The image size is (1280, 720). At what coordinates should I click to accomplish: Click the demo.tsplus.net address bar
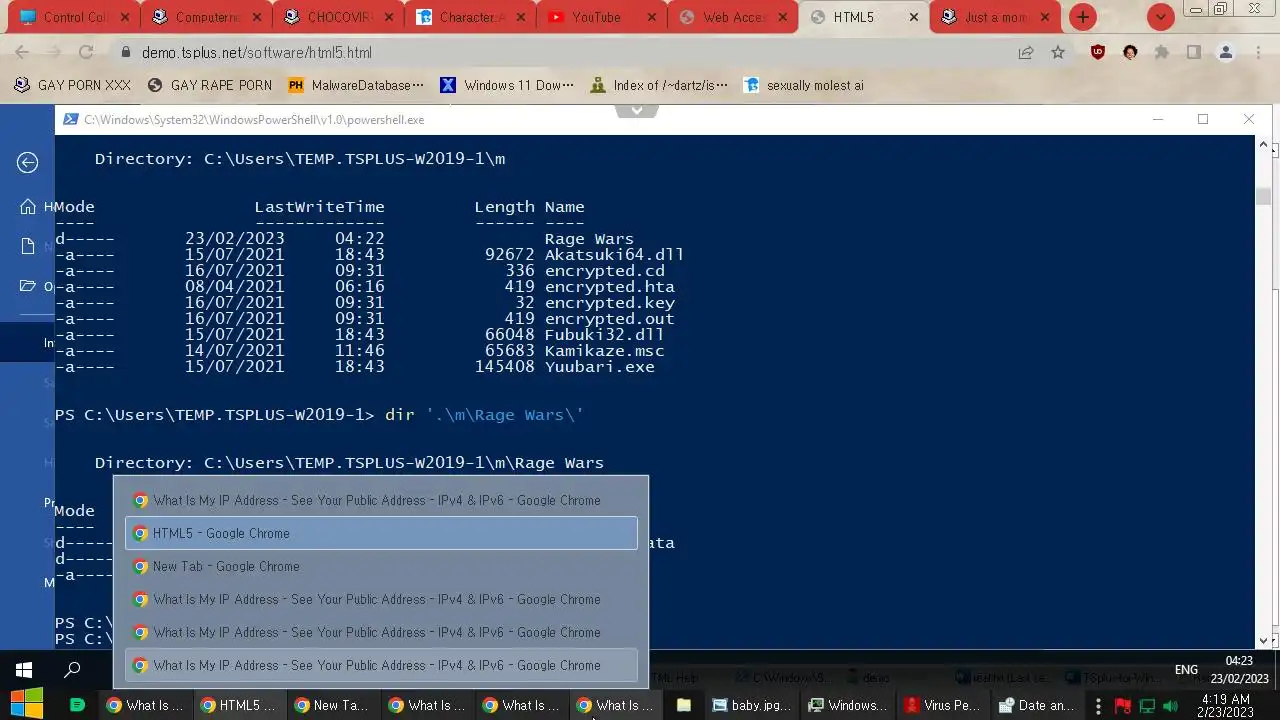click(x=560, y=52)
